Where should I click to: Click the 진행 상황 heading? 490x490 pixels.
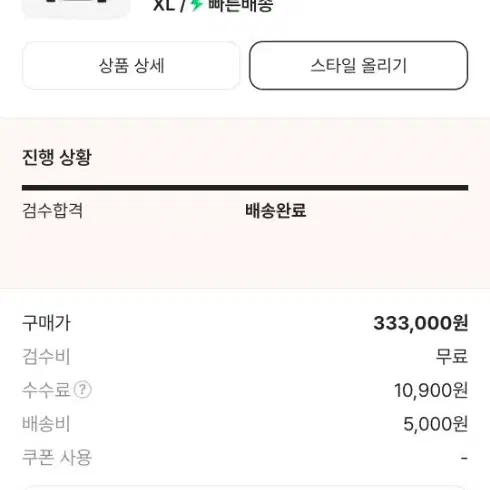tap(57, 157)
